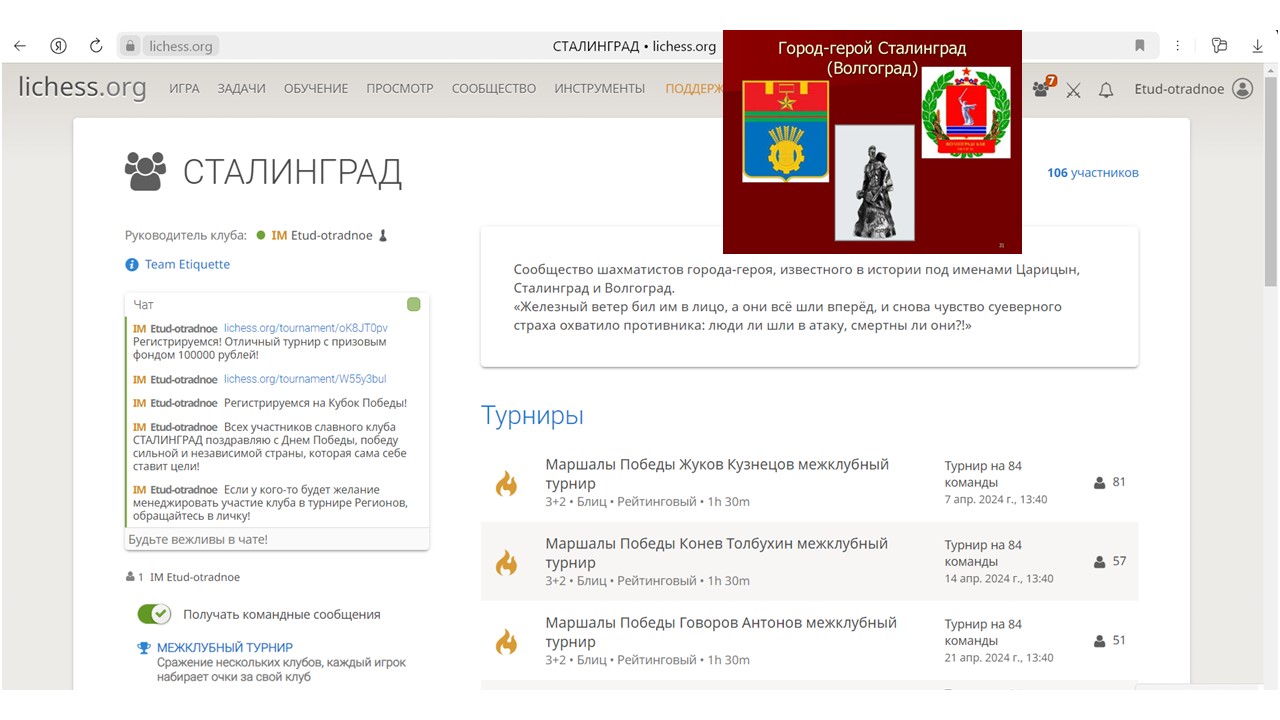Toggle Получать командные сообщения switch
This screenshot has width=1280, height=720.
[x=154, y=614]
